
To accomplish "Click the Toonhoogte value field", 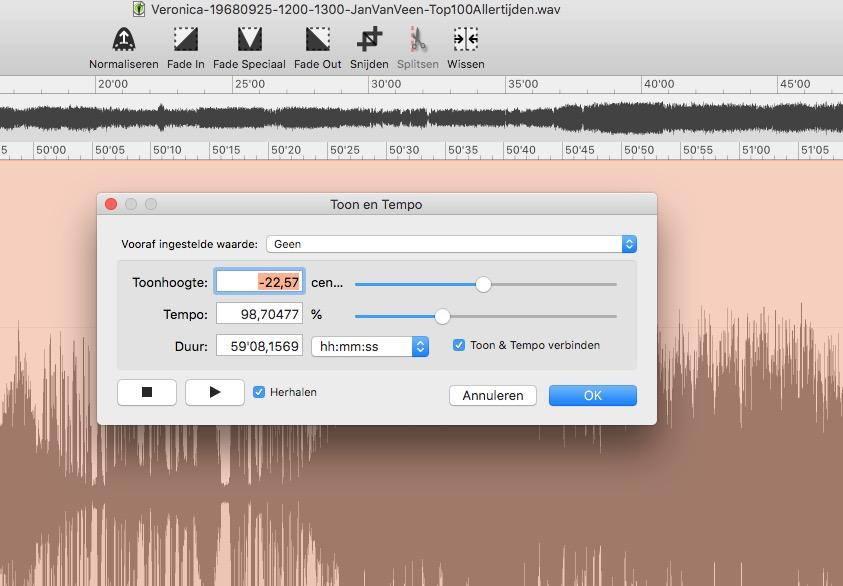I will pyautogui.click(x=259, y=283).
